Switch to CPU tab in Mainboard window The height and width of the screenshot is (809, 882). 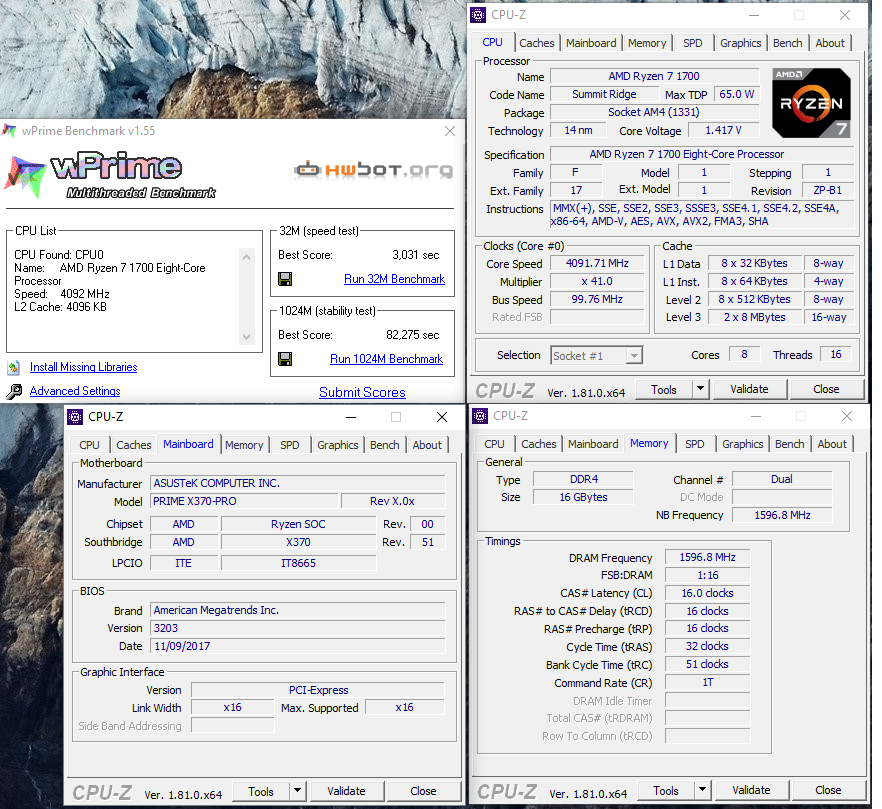click(89, 444)
